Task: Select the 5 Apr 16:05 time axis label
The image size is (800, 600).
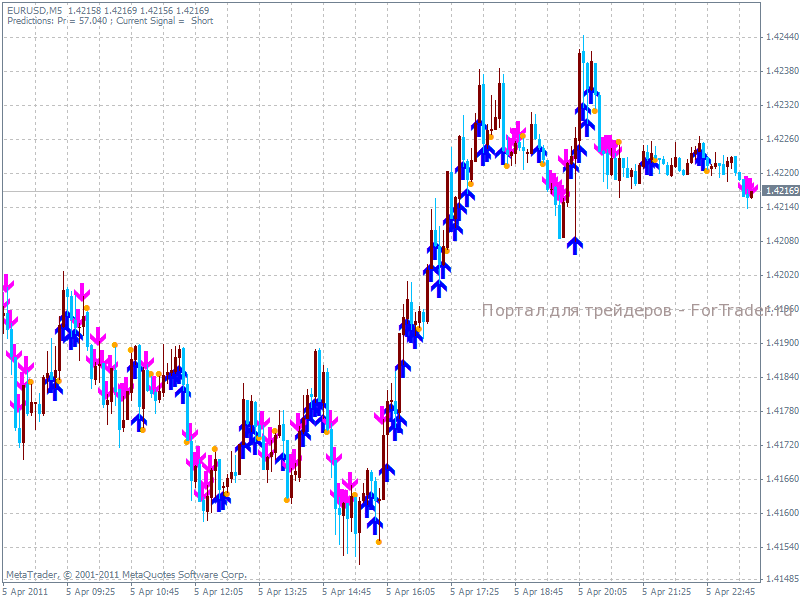Action: coord(419,590)
